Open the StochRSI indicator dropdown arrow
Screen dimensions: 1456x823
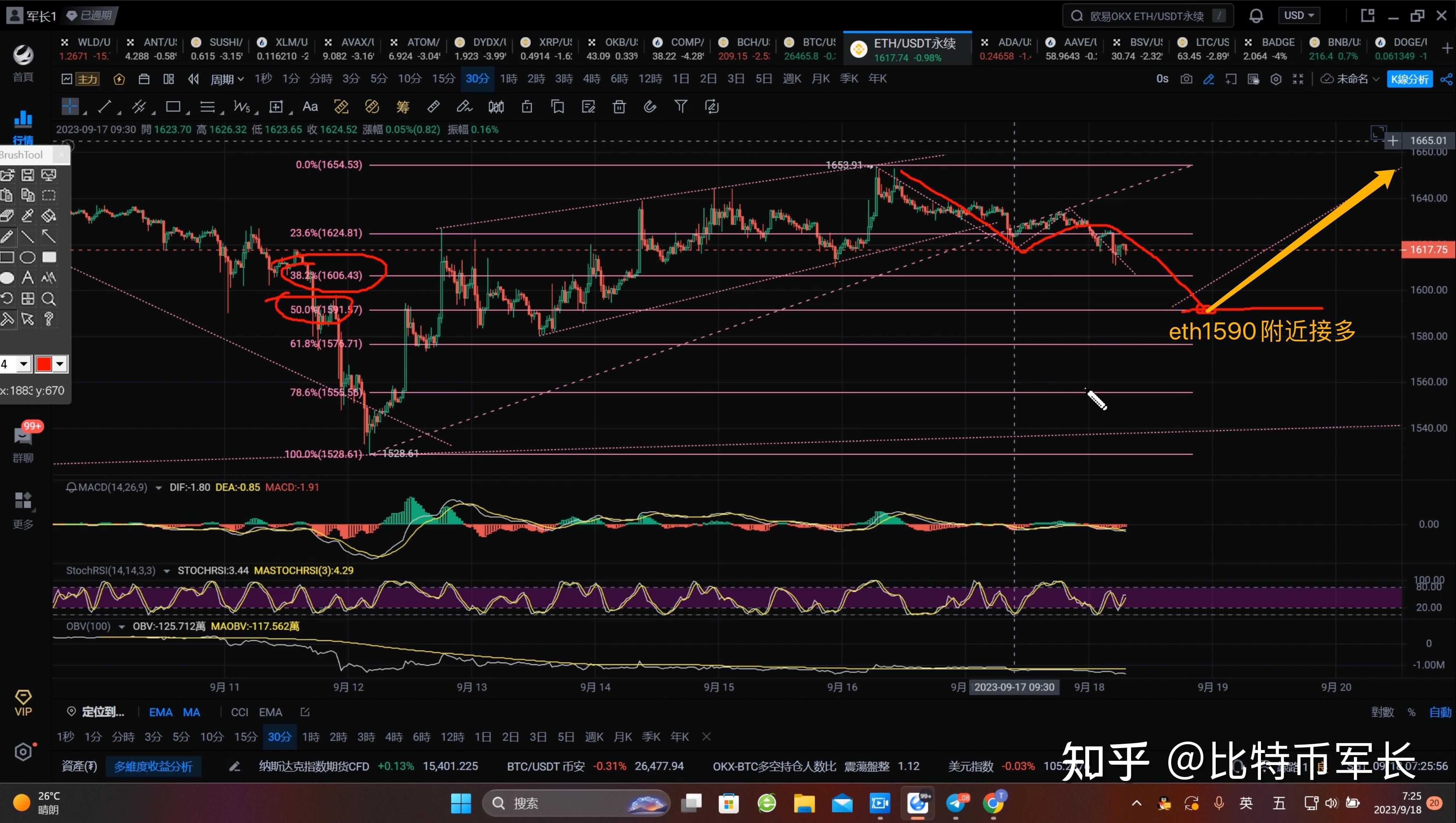167,571
